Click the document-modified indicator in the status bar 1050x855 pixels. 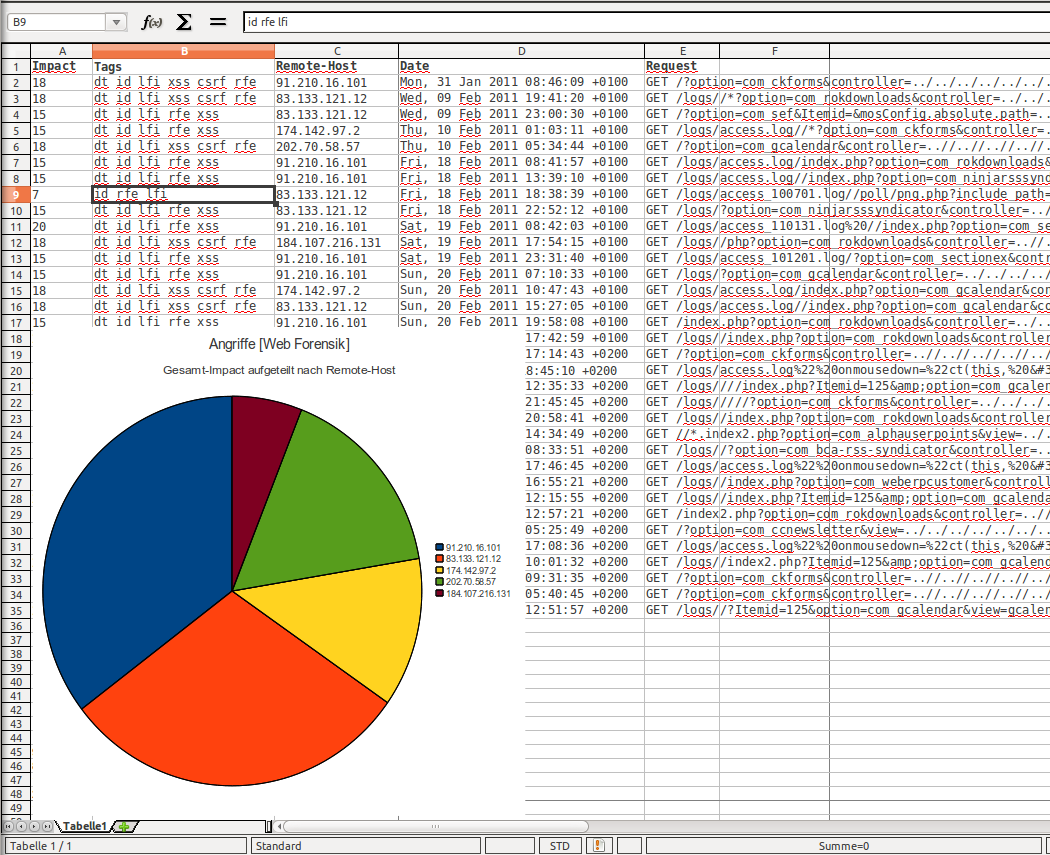[598, 845]
